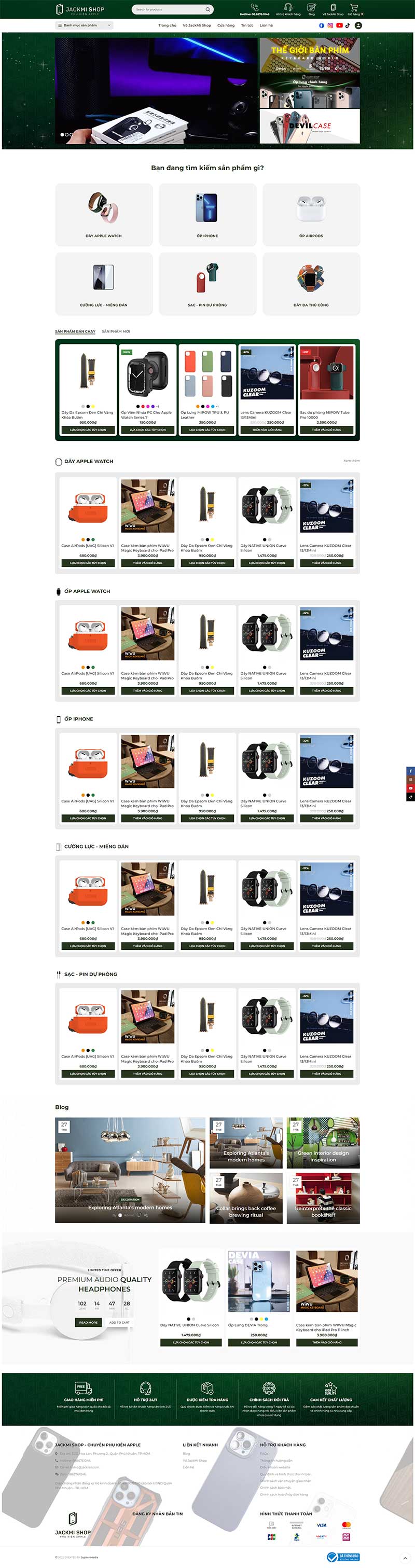The width and height of the screenshot is (415, 1568).
Task: Open the YouTube icon in the nav bar
Action: click(340, 25)
